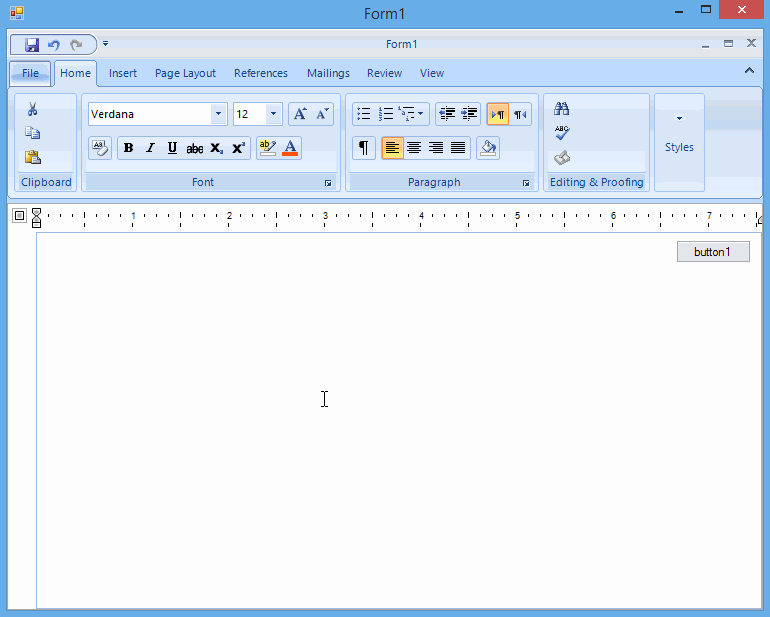Click the Decrease Indent icon
The image size is (770, 617).
[x=447, y=114]
